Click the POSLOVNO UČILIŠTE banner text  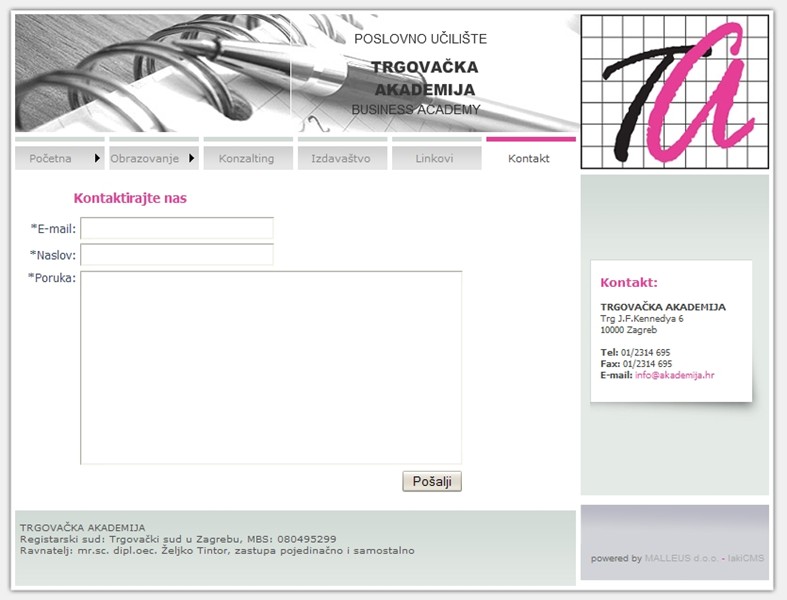[x=421, y=39]
